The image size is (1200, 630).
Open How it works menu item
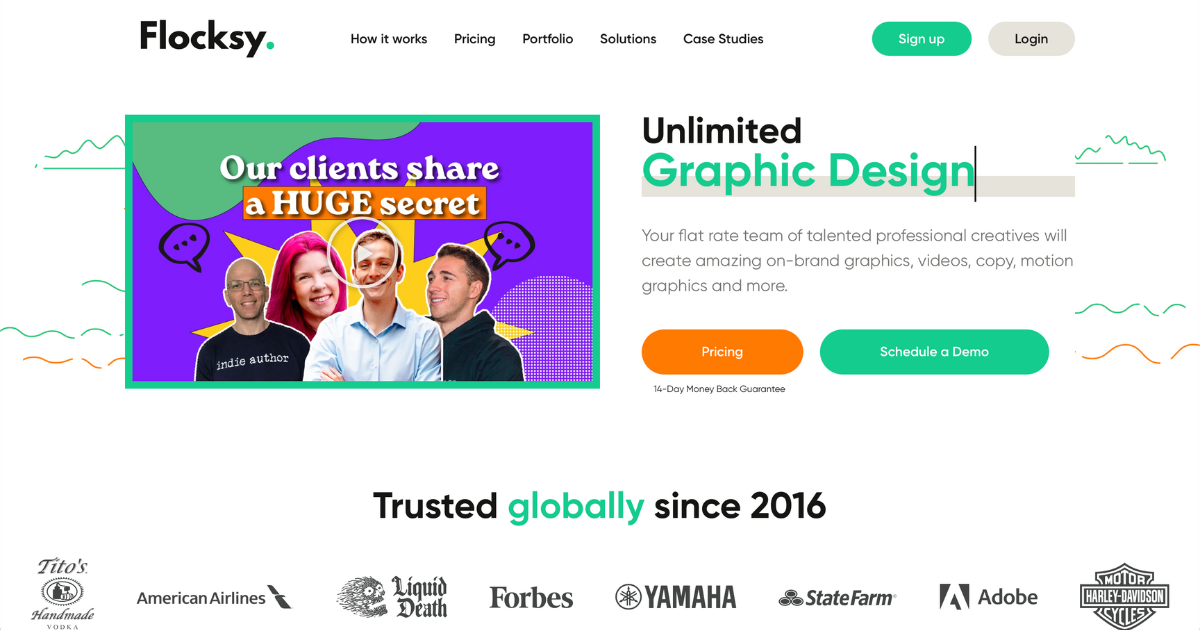point(389,39)
